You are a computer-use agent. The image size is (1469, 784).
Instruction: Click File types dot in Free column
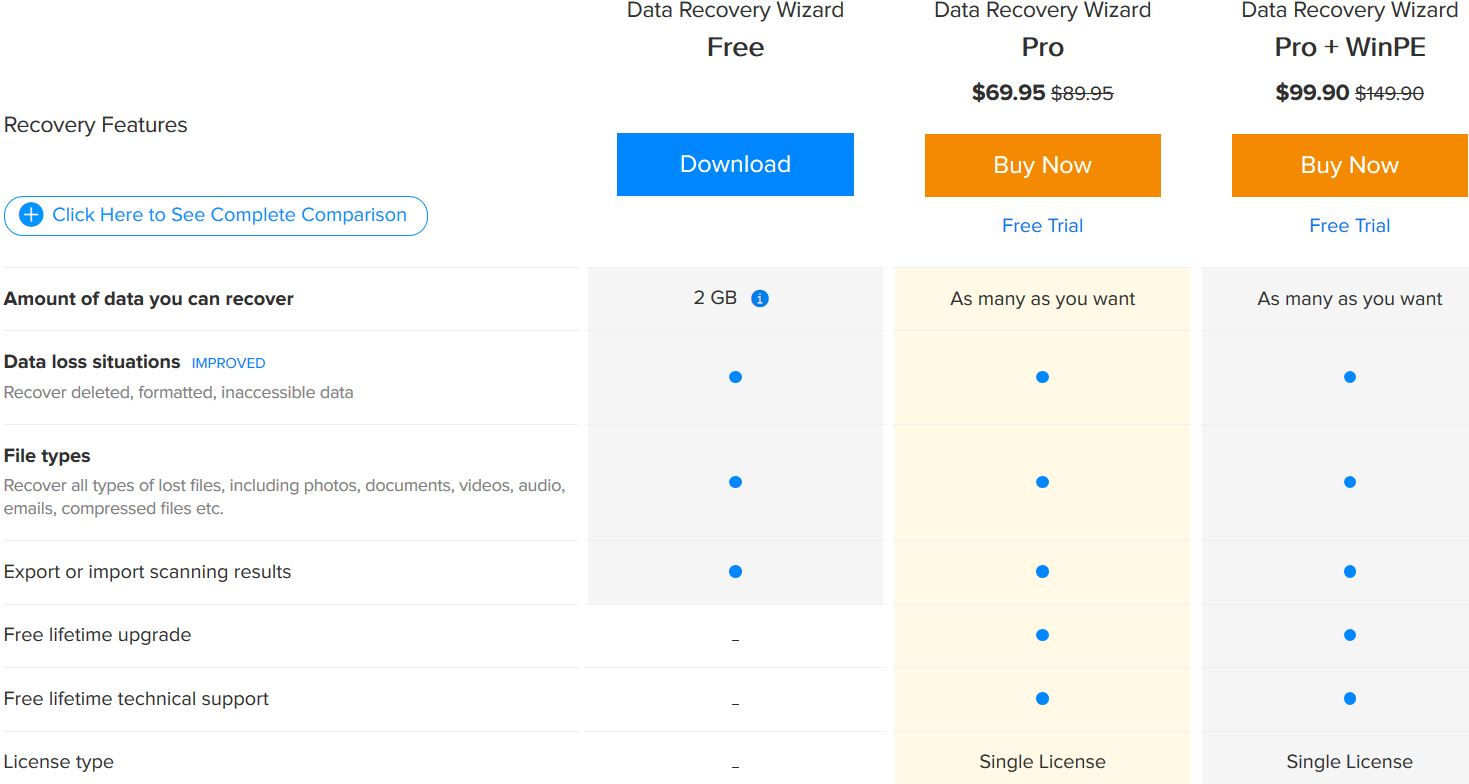pyautogui.click(x=735, y=482)
